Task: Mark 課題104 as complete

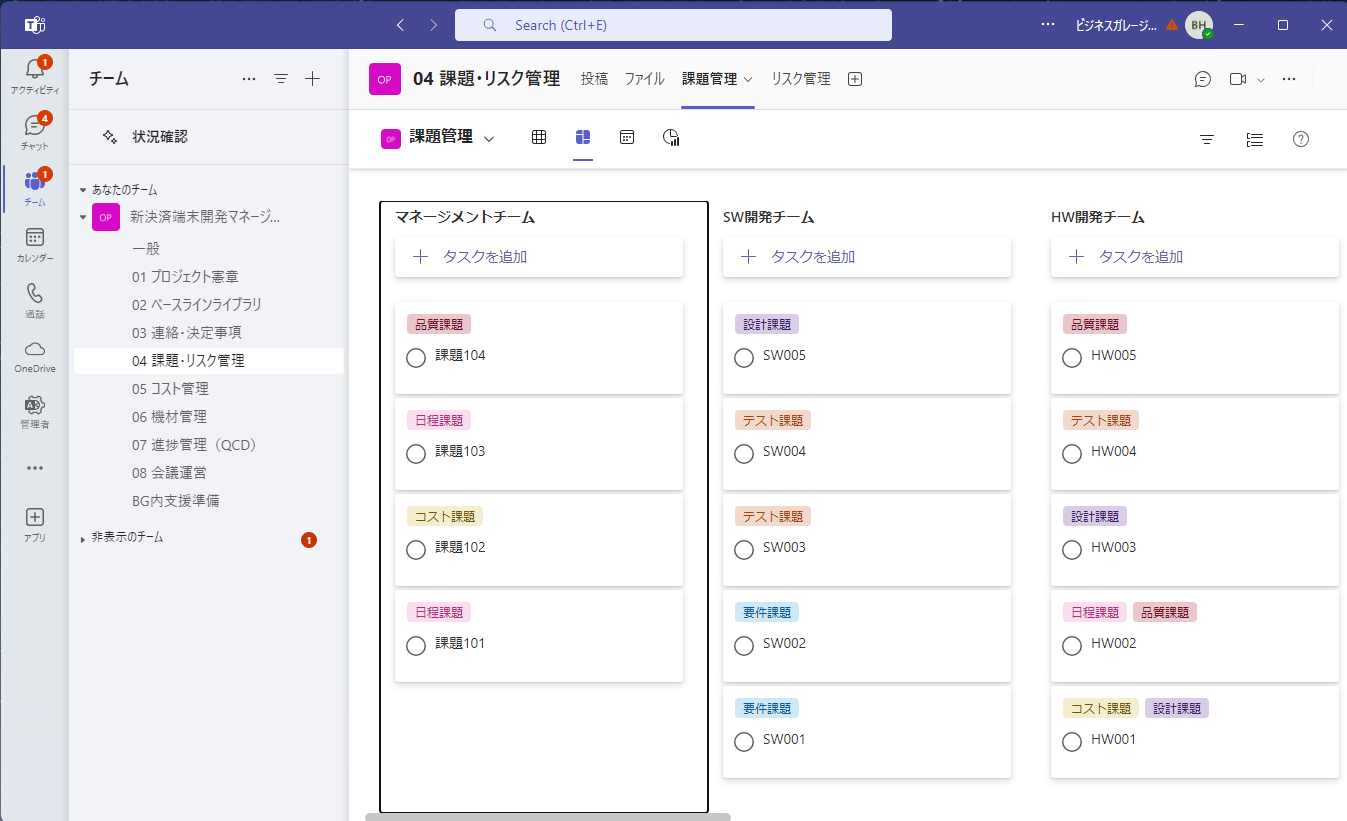Action: click(416, 357)
